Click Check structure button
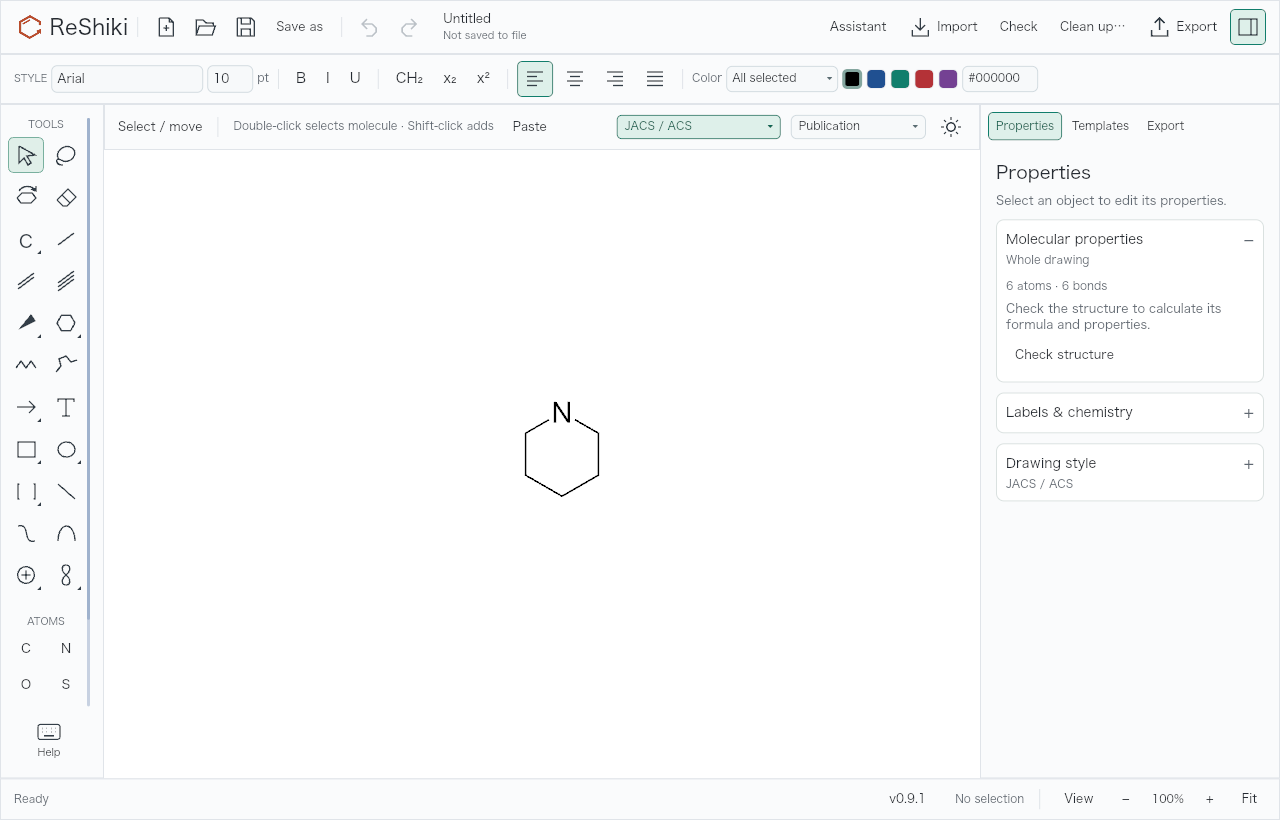This screenshot has width=1280, height=820. (x=1064, y=355)
